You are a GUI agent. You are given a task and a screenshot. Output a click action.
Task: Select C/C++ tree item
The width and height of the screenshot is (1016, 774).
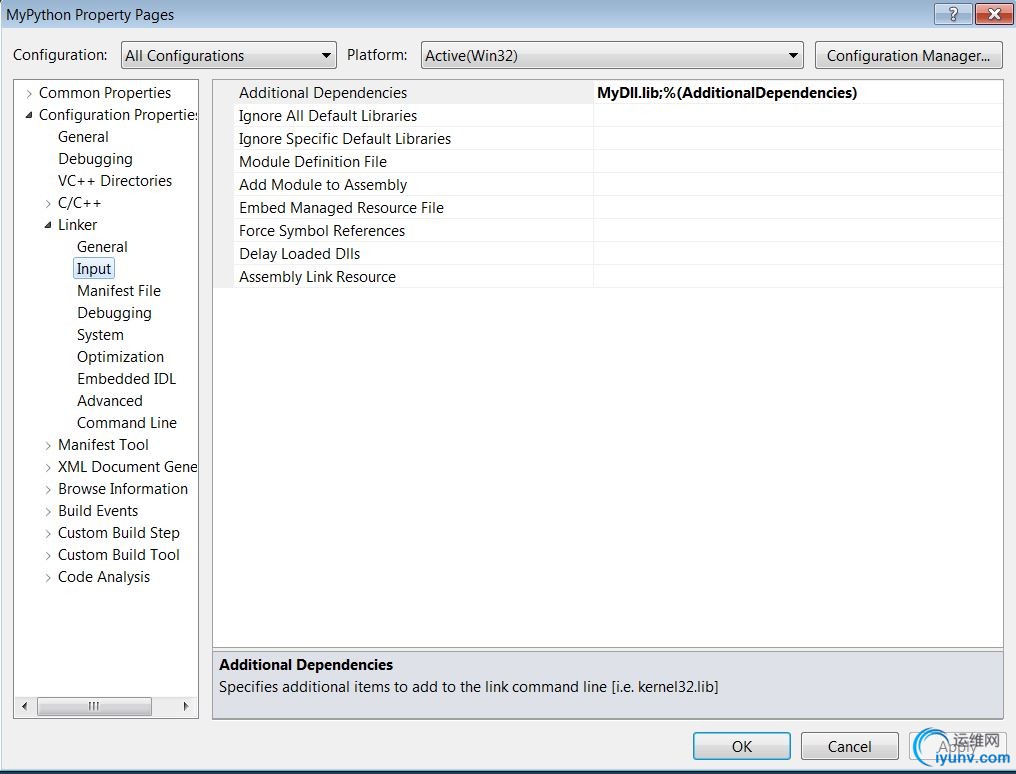80,203
